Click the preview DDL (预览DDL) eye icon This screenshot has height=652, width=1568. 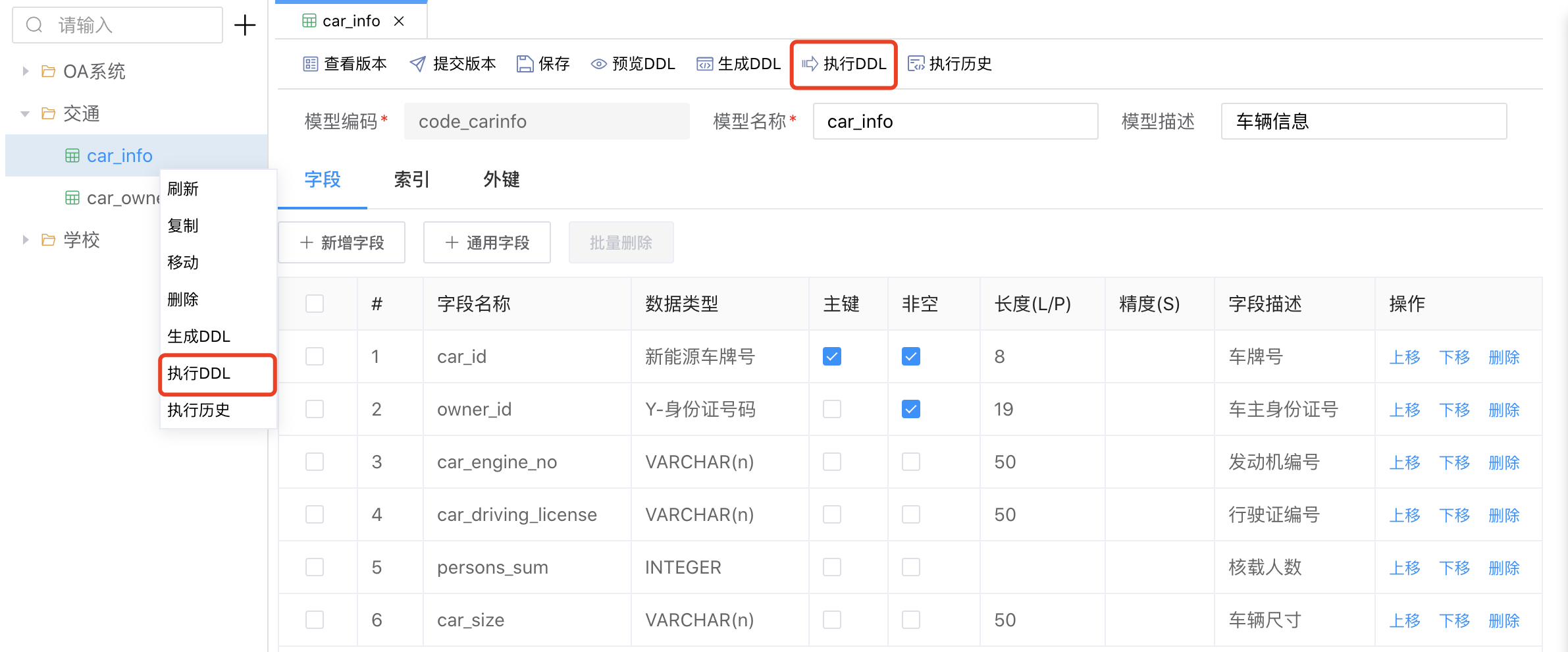pos(598,64)
